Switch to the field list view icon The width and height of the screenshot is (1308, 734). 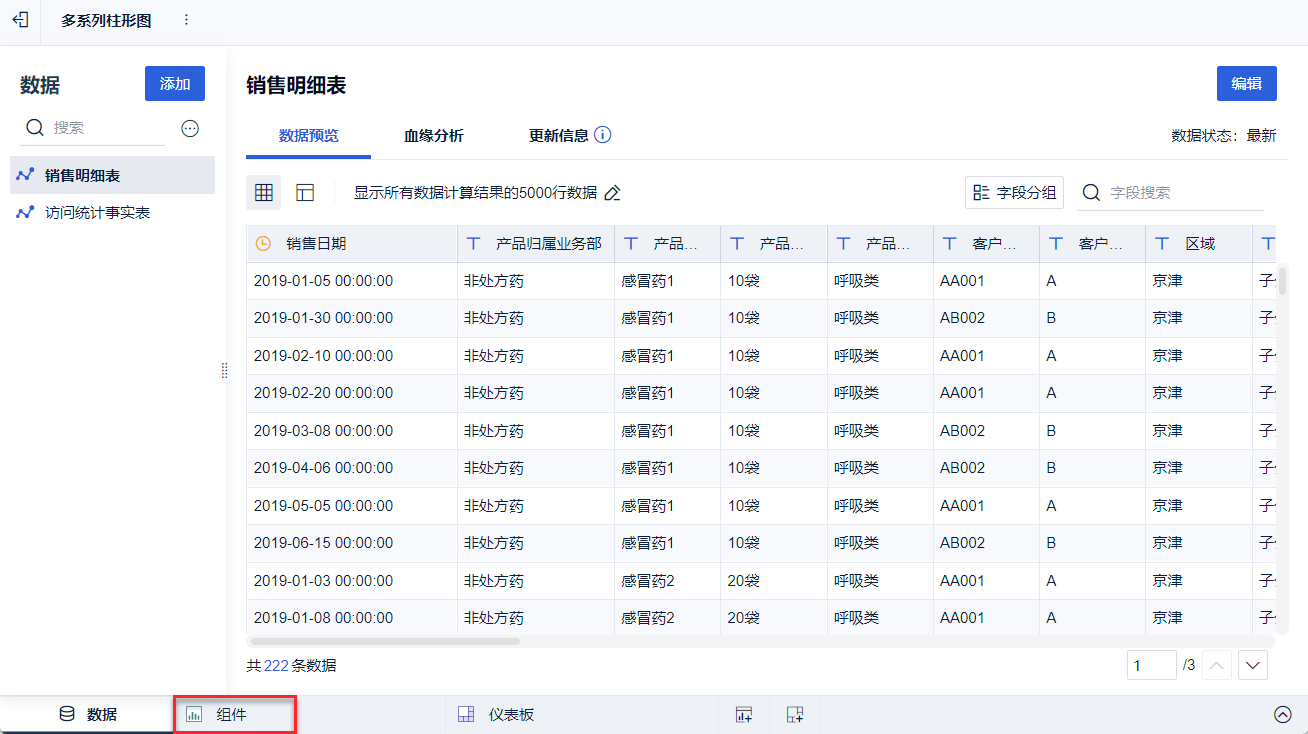click(305, 193)
